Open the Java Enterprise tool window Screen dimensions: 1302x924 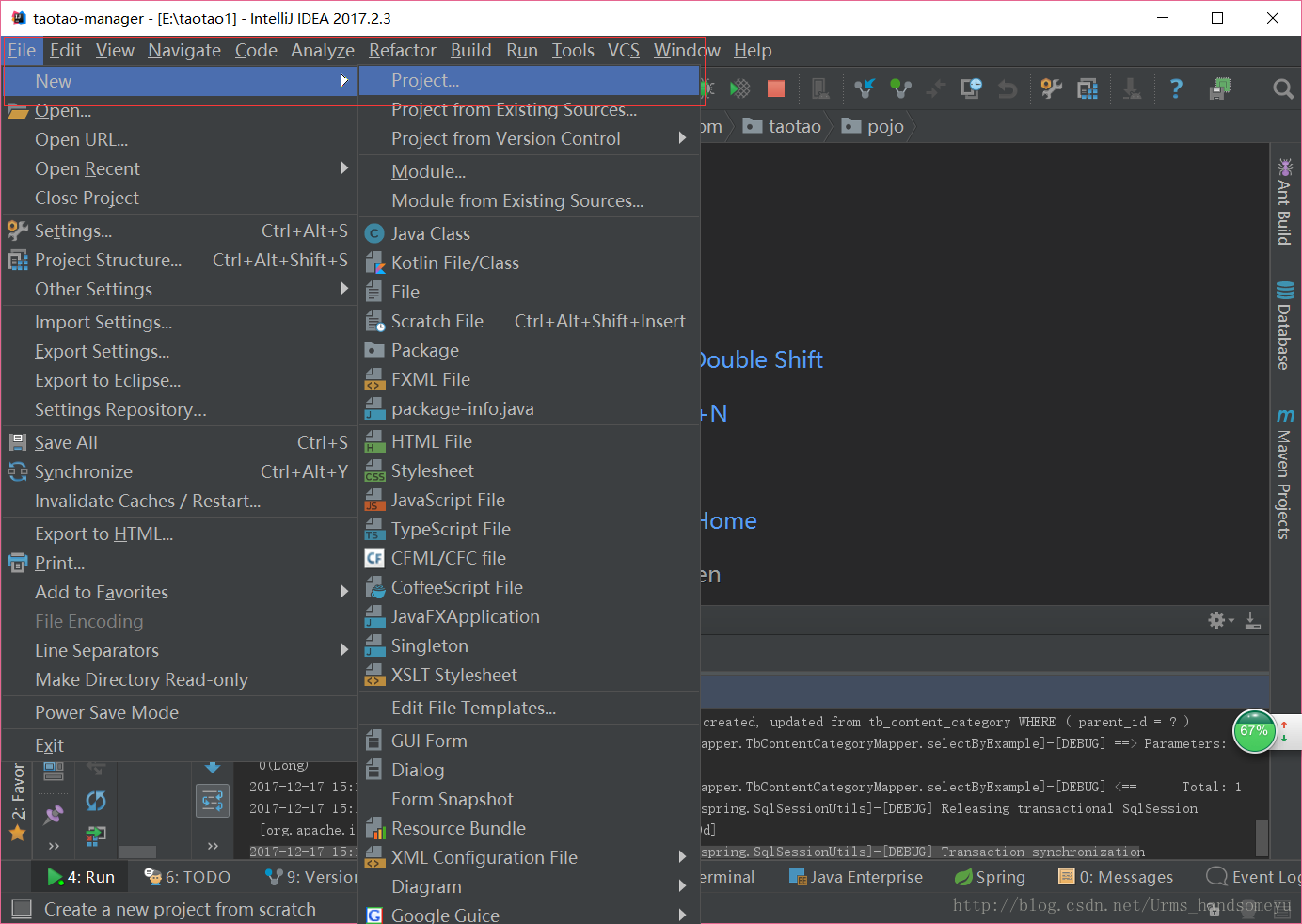pos(856,877)
